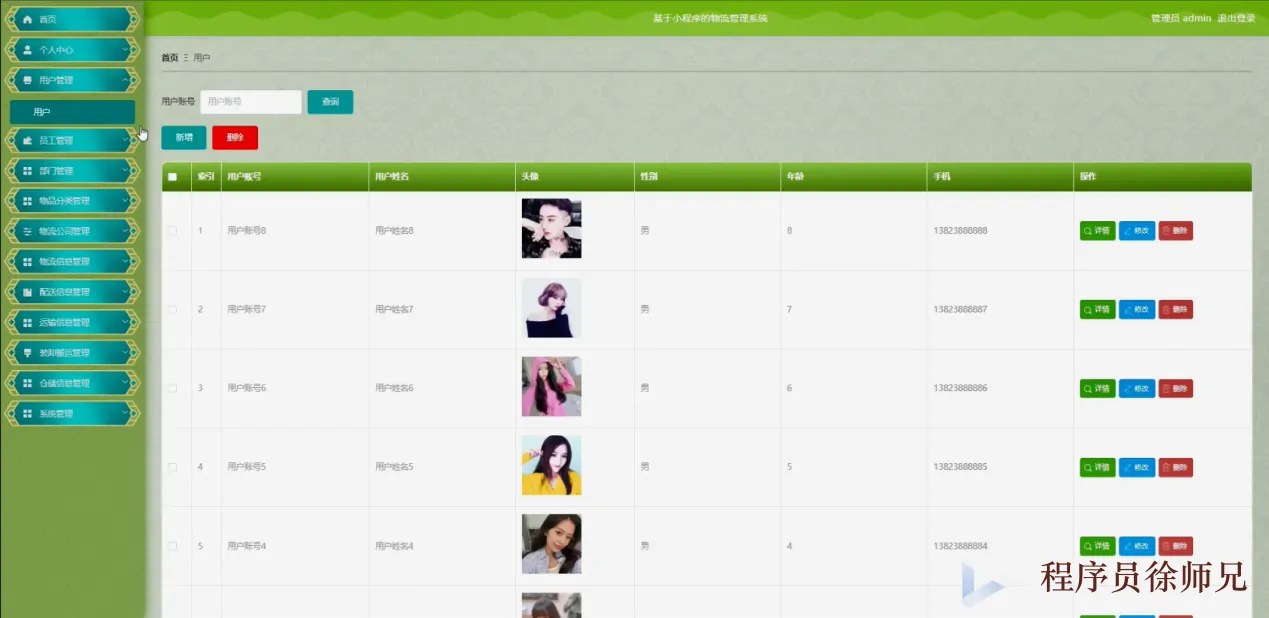Open the 系统管理 menu label
Screen dimensions: 1269x618
pyautogui.click(x=57, y=414)
